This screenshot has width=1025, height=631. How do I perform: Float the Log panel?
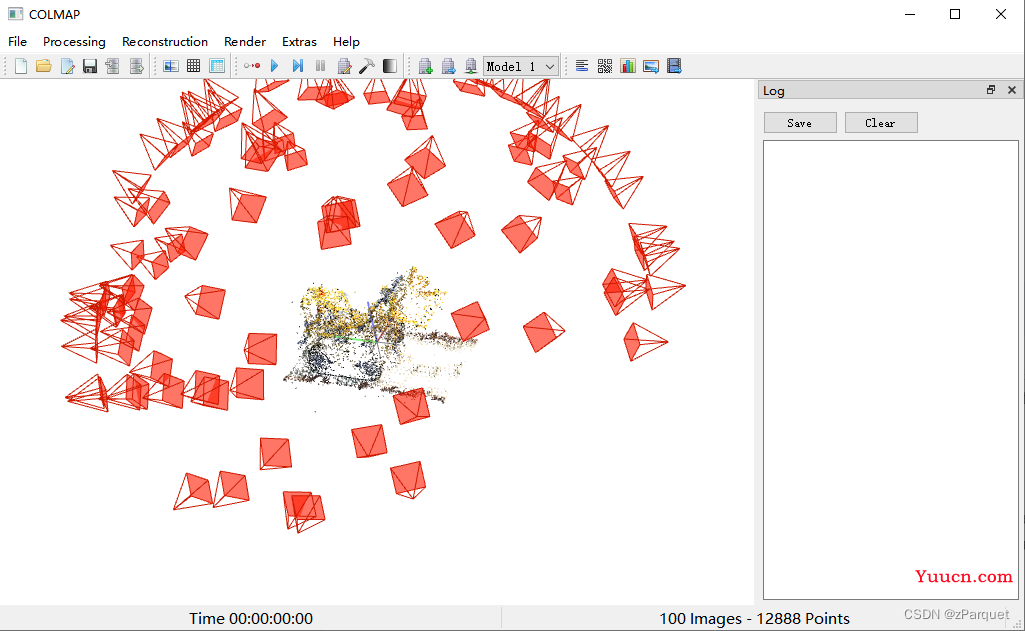pos(991,90)
